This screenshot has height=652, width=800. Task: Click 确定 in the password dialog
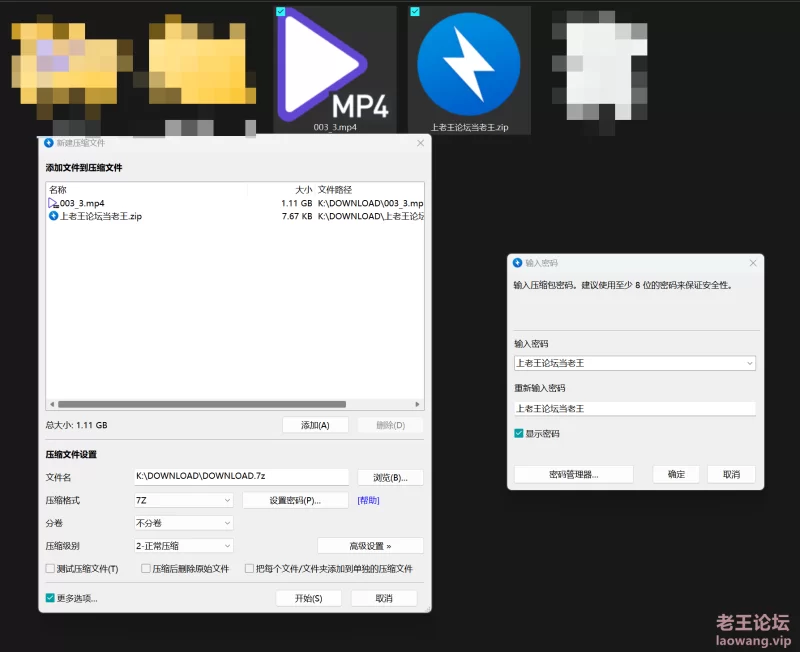[x=676, y=474]
